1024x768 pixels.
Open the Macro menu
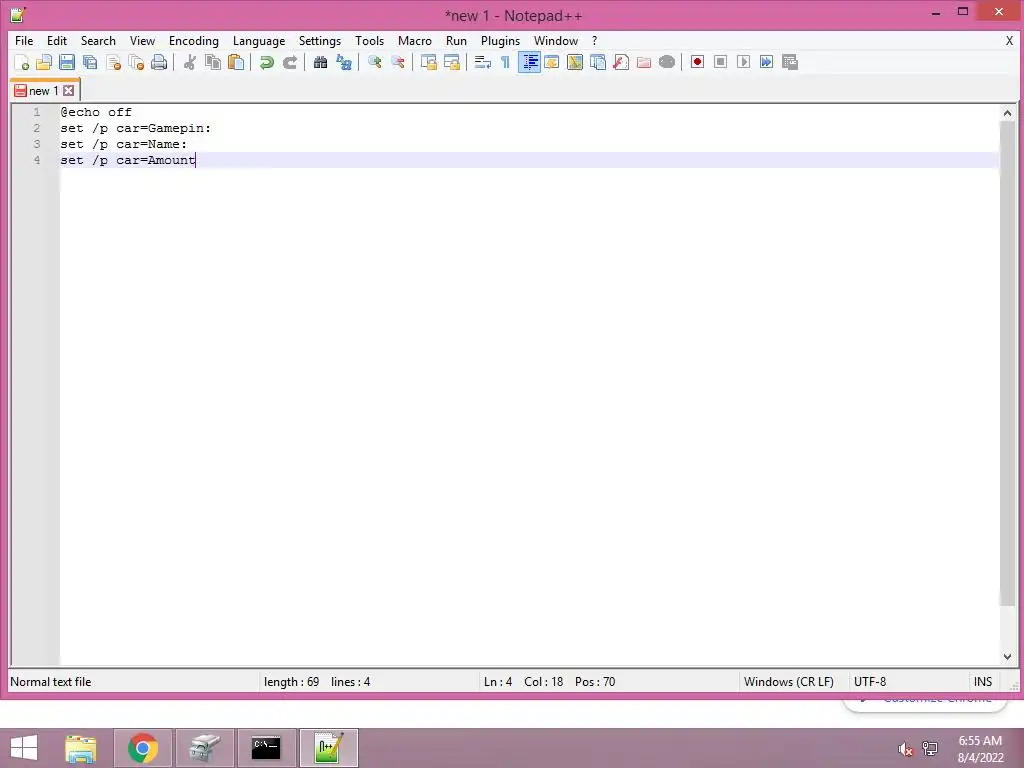pyautogui.click(x=415, y=40)
